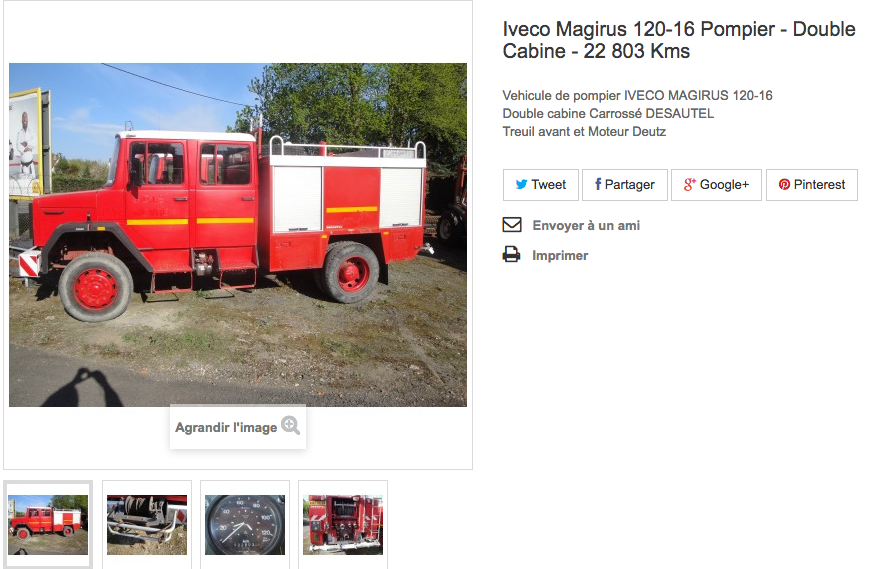The image size is (871, 569).
Task: Open the 'Envoyer à un ami' link
Action: (x=586, y=226)
